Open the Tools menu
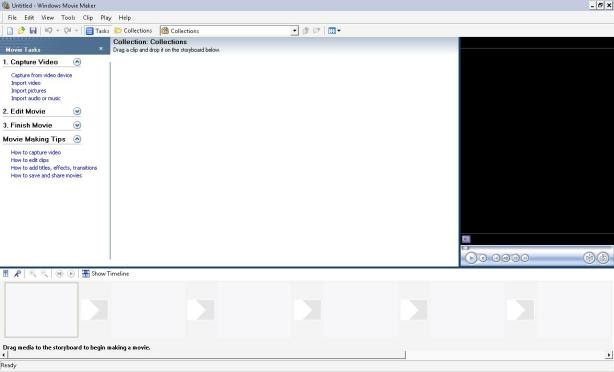 68,18
